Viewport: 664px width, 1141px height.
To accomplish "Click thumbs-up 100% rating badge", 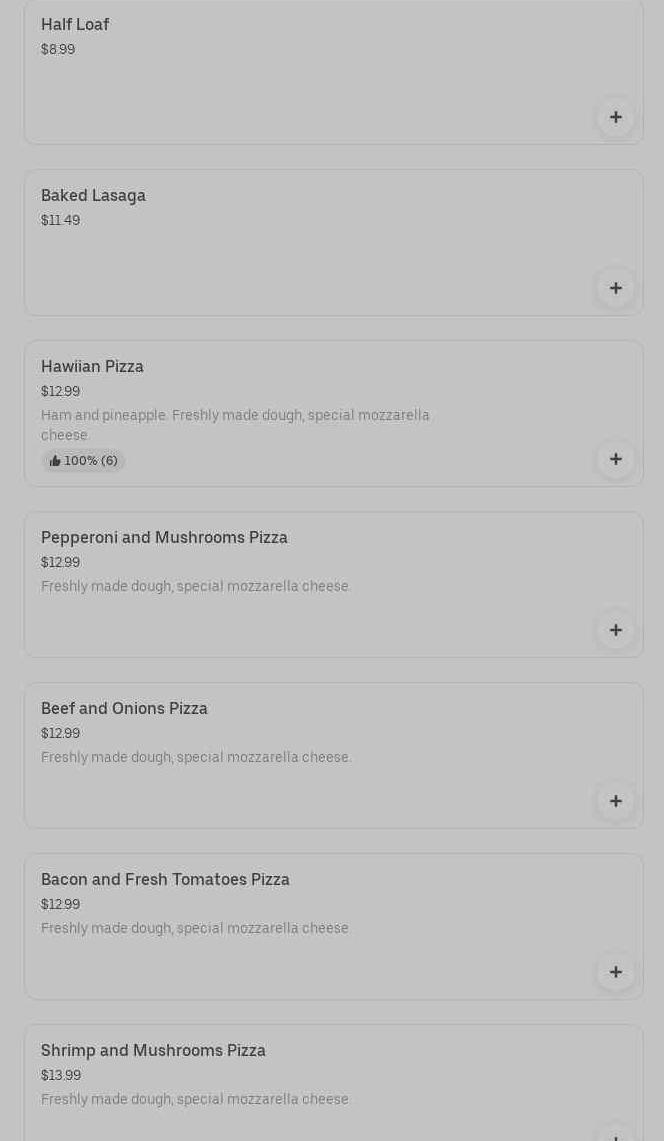I will click(83, 461).
